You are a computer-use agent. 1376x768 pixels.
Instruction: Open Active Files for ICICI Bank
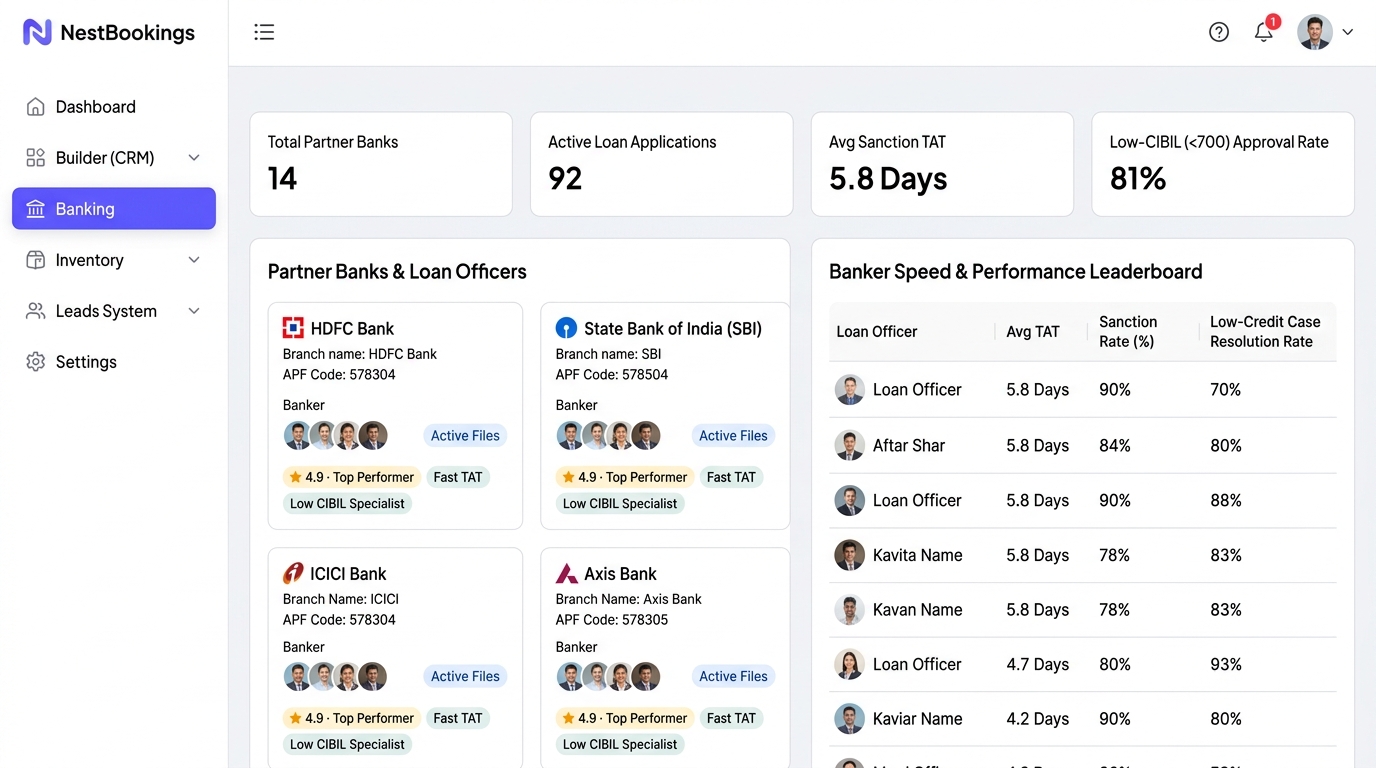(x=465, y=677)
